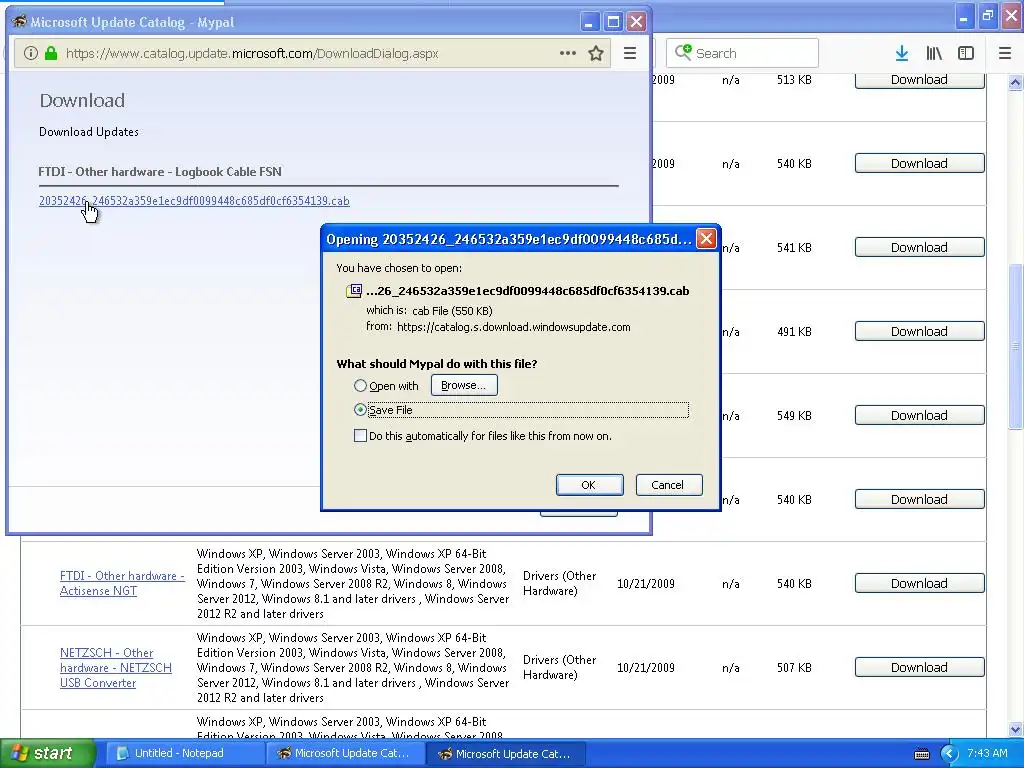Click the popup window address bar URL

pyautogui.click(x=252, y=54)
